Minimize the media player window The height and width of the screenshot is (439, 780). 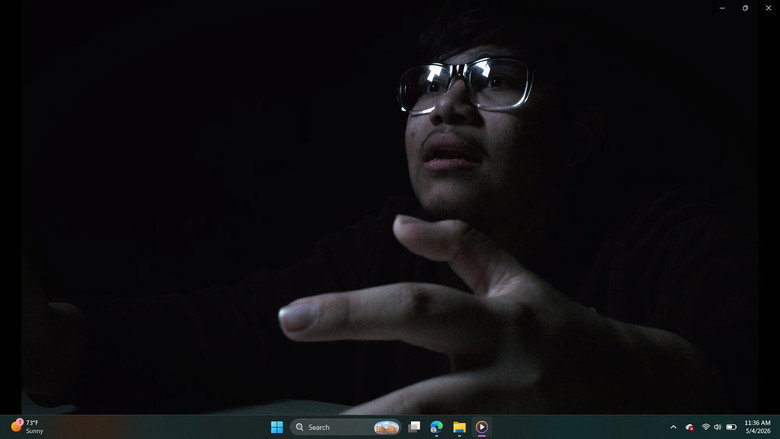722,8
